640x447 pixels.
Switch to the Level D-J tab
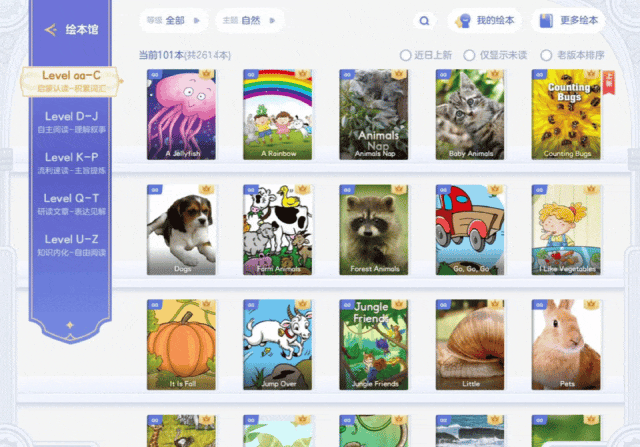coord(71,122)
